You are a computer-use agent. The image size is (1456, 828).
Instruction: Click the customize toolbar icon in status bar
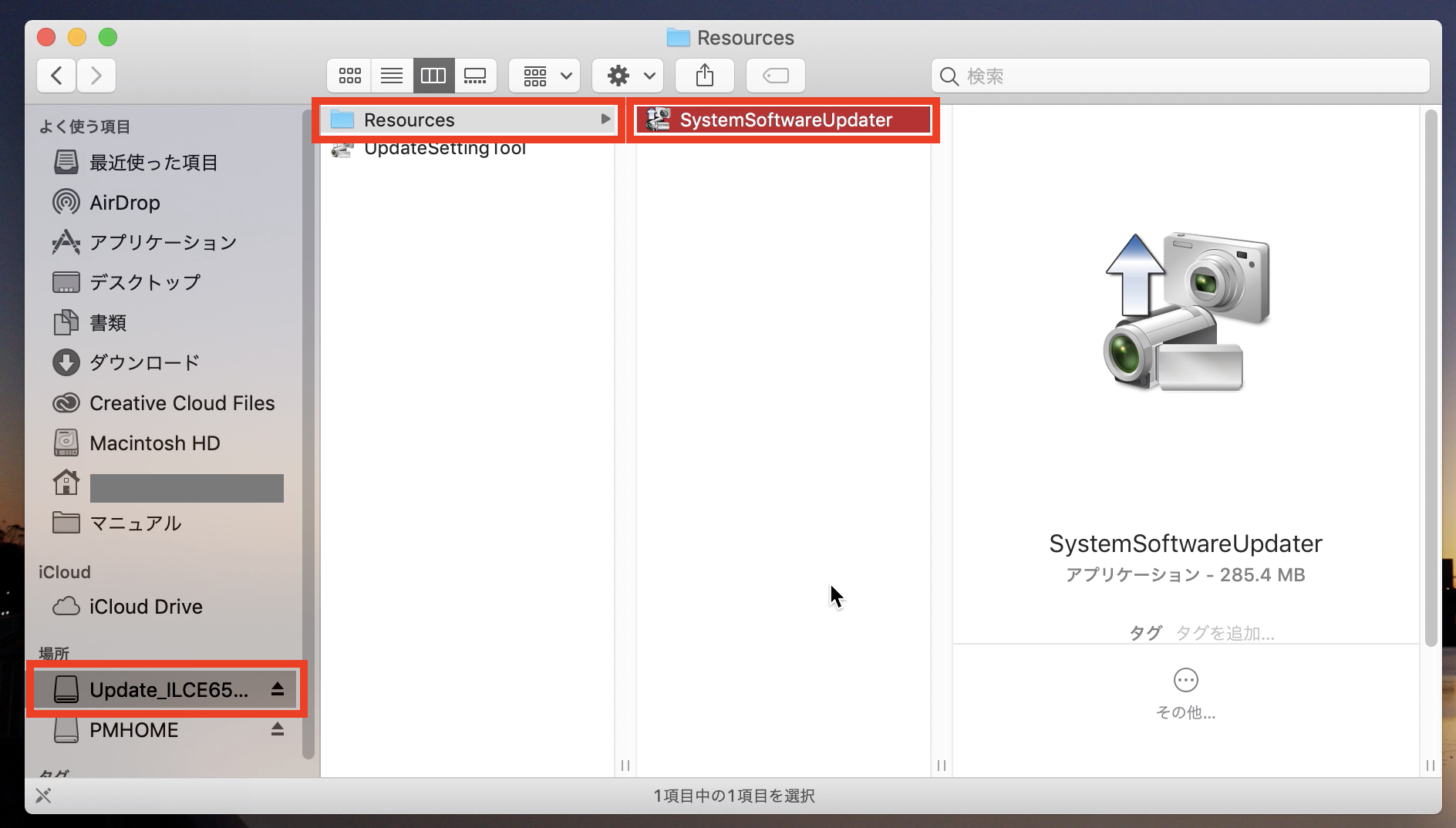[x=44, y=796]
